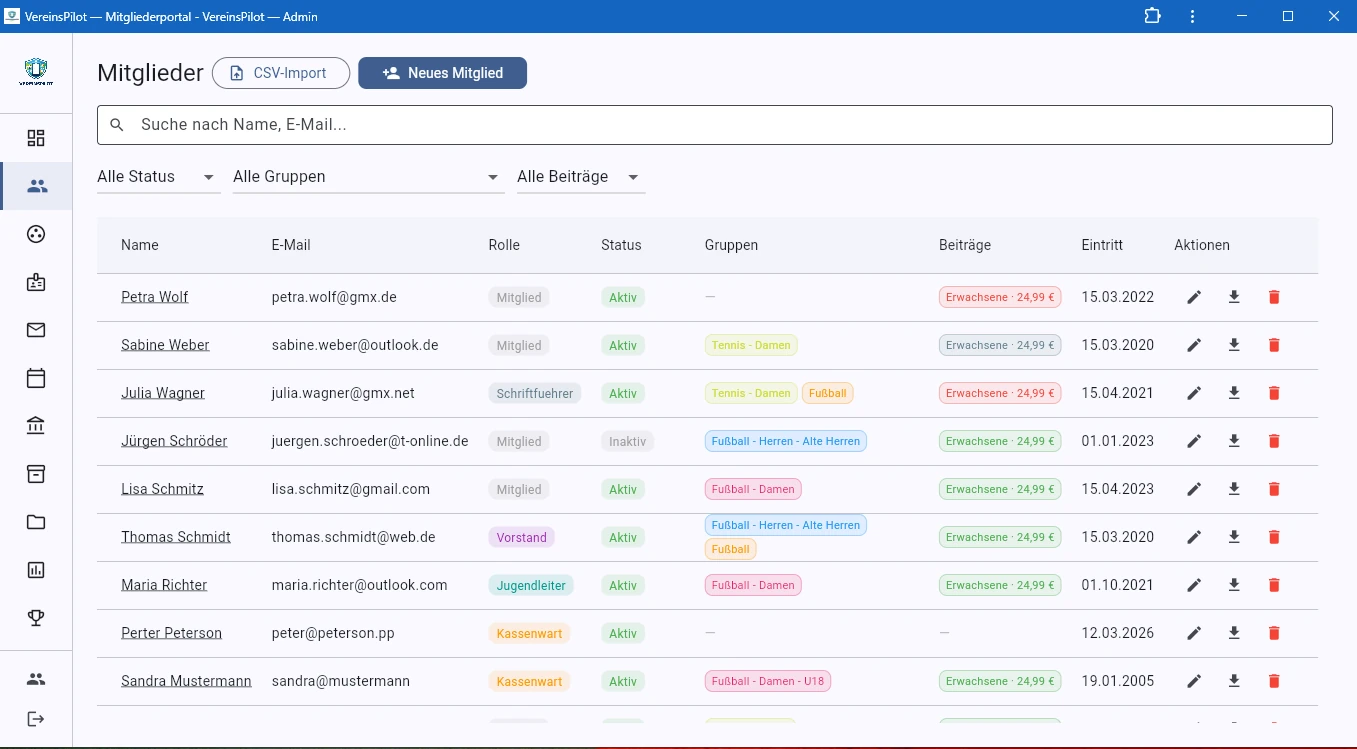Open the statistics chart icon in the sidebar
1357x749 pixels.
(x=36, y=570)
